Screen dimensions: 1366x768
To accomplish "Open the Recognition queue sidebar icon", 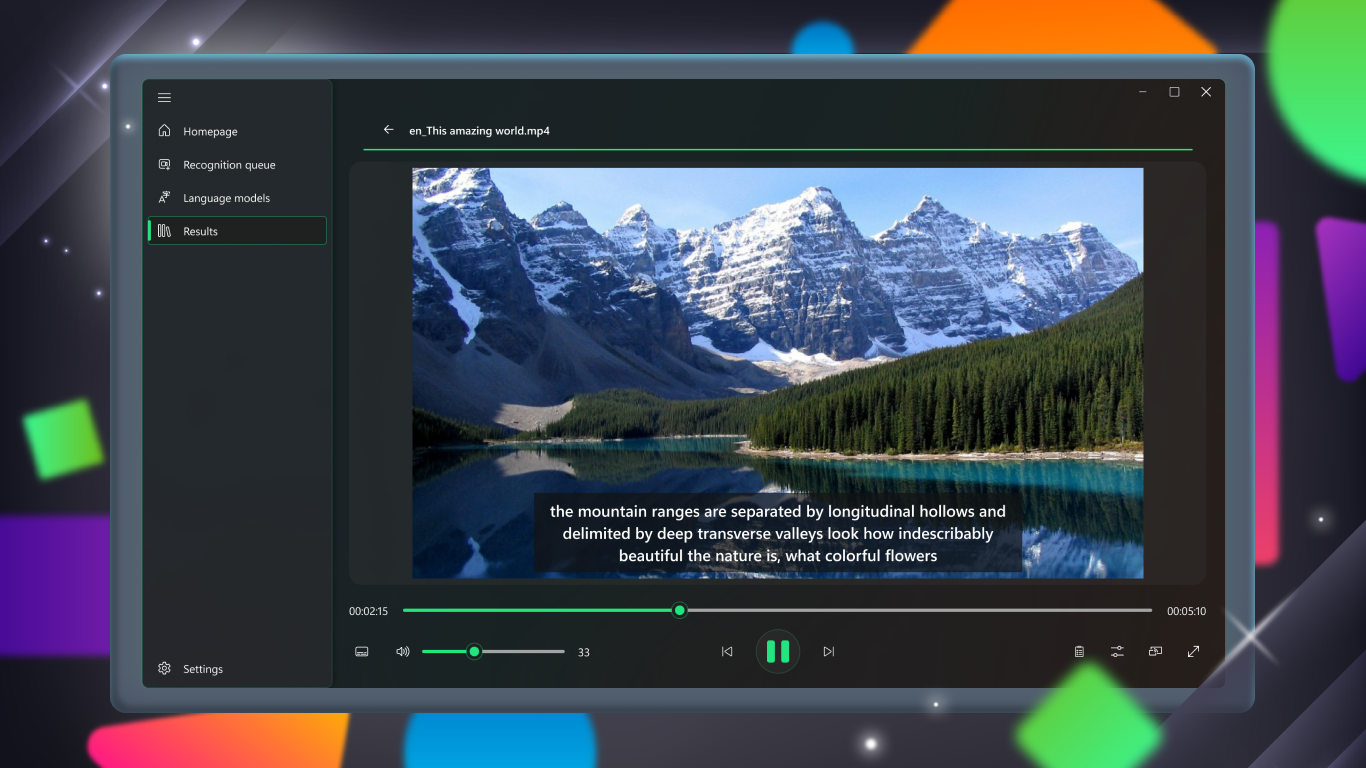I will click(164, 164).
